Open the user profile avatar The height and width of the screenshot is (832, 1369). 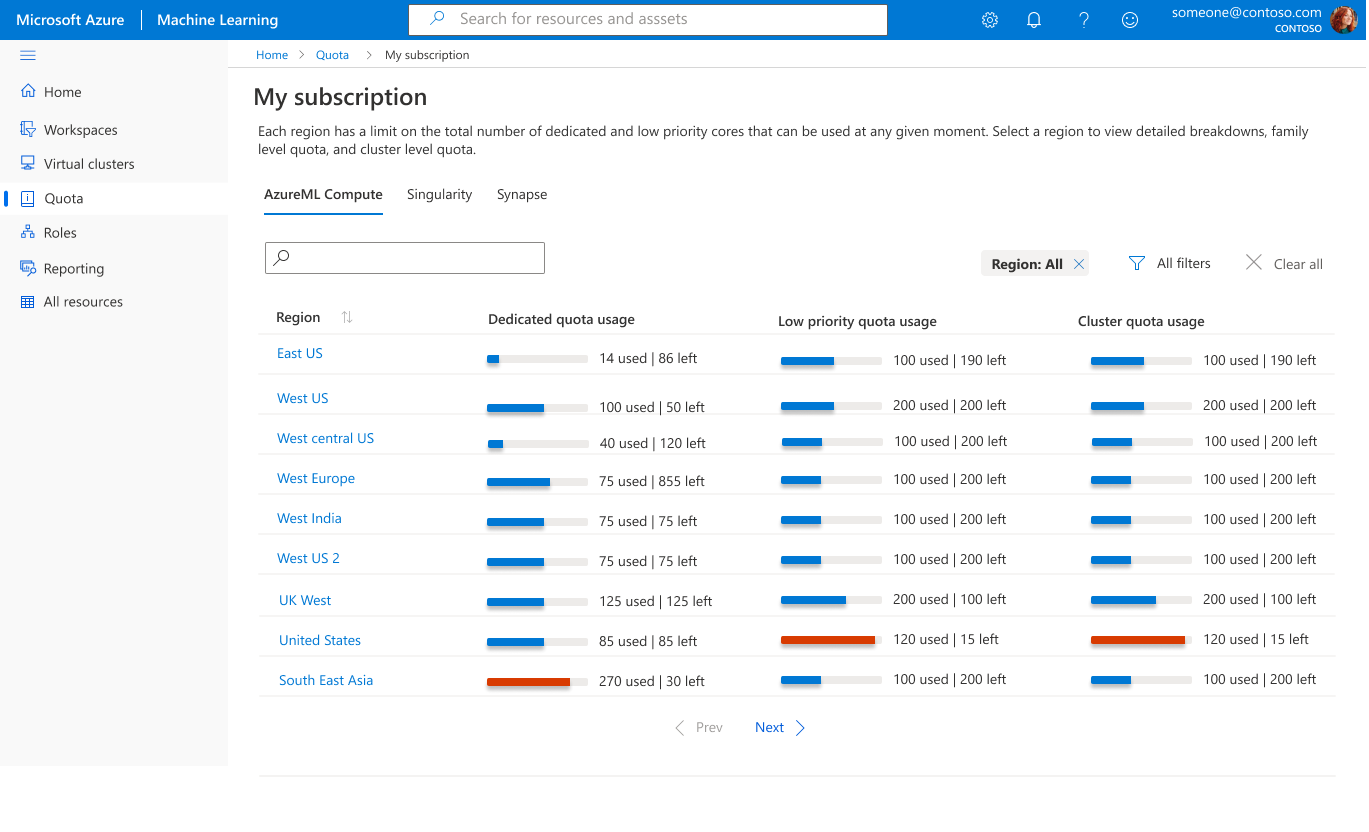click(x=1343, y=20)
